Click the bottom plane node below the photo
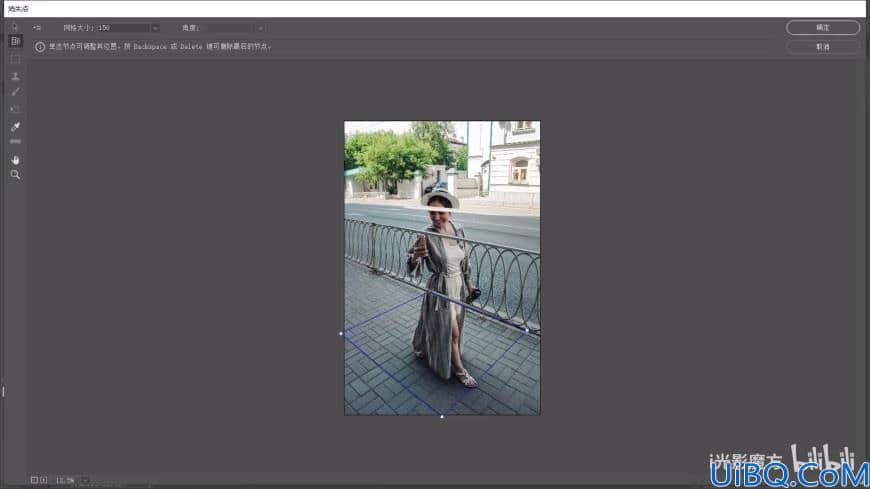Image resolution: width=870 pixels, height=489 pixels. point(442,416)
